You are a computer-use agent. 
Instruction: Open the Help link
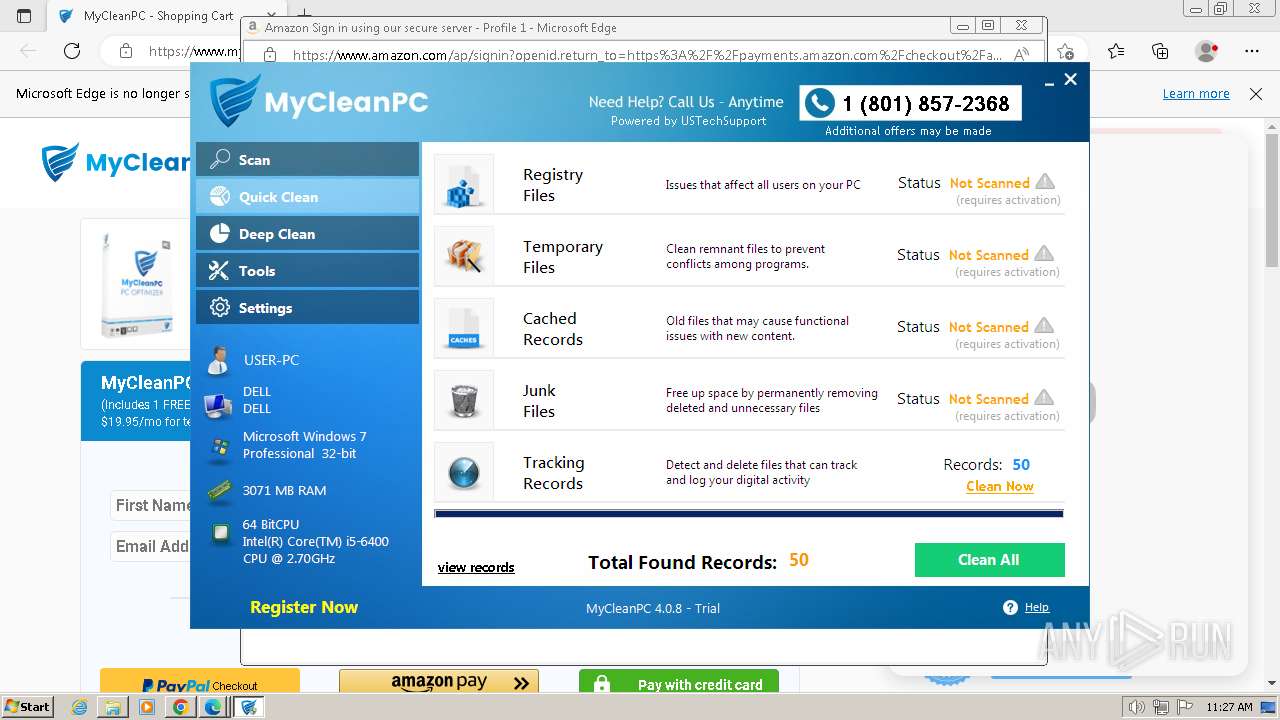1037,607
